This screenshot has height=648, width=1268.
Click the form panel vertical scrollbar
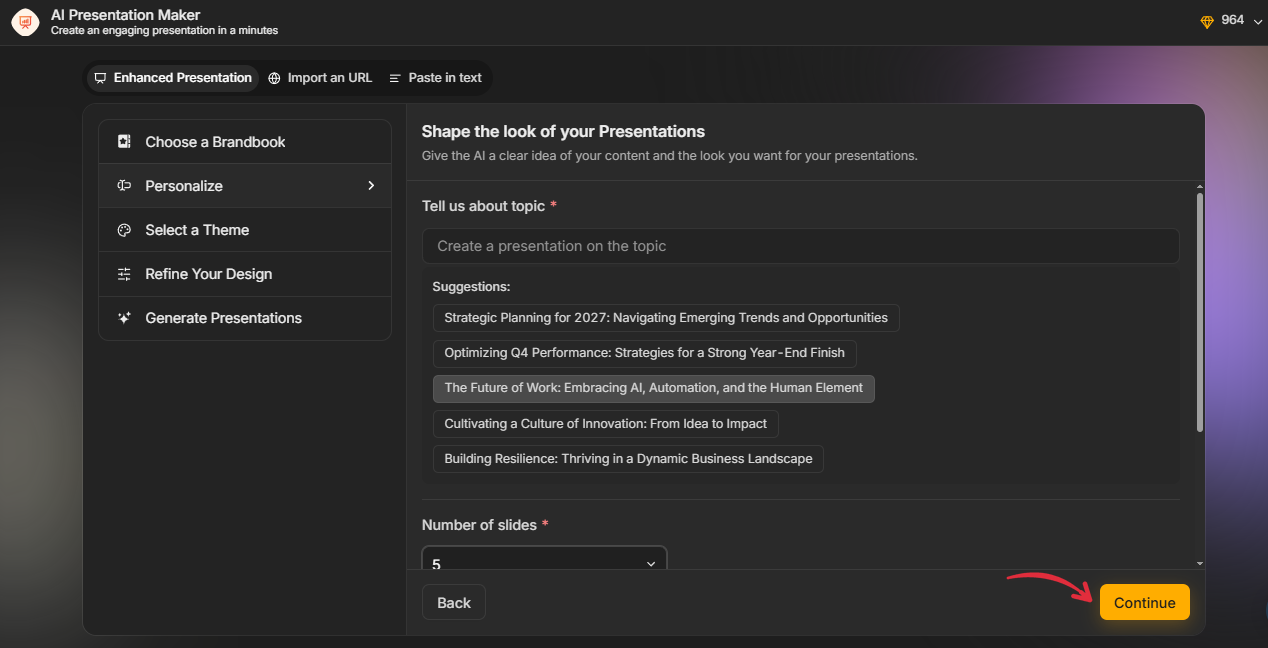1200,312
